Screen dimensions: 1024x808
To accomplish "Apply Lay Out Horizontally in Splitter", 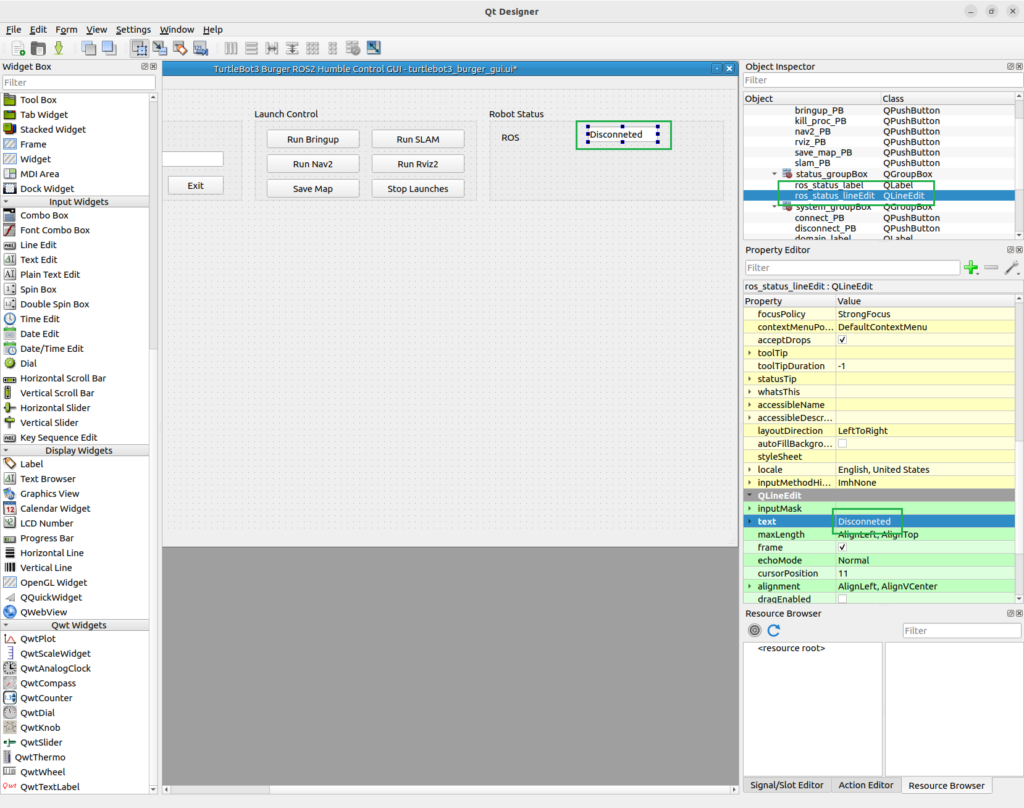I will point(272,48).
